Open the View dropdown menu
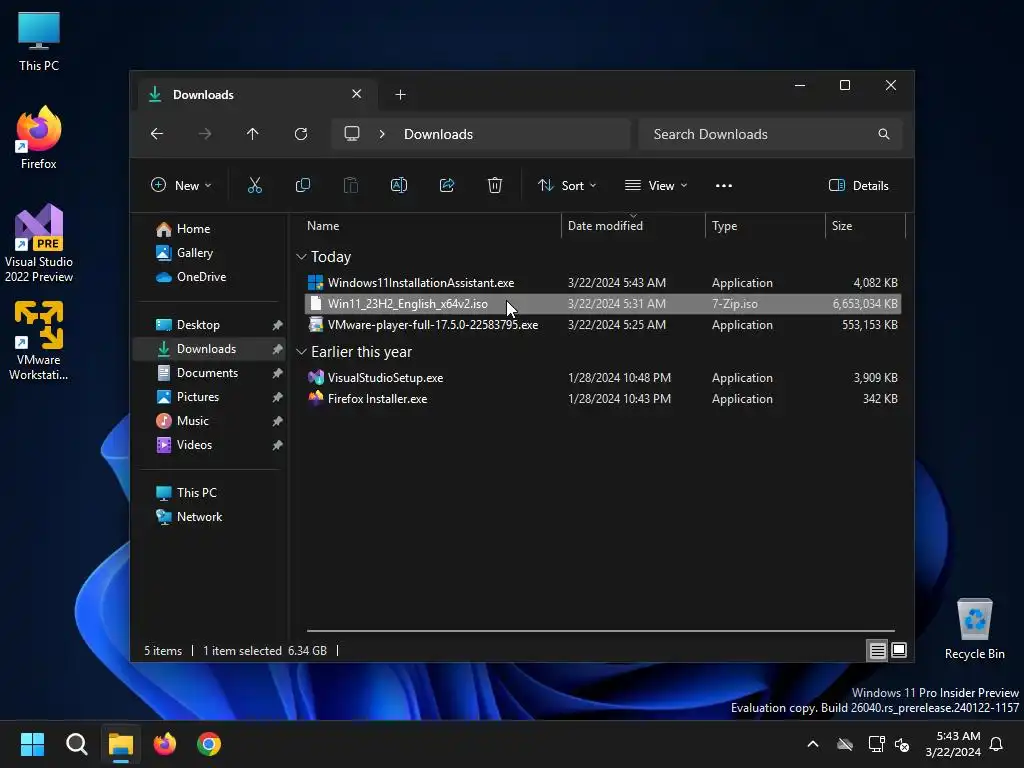The height and width of the screenshot is (768, 1024). (x=656, y=185)
